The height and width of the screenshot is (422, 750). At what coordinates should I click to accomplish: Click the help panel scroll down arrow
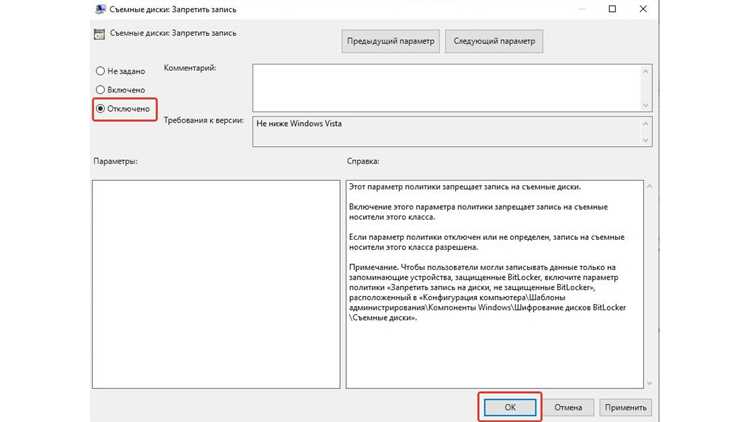pos(650,383)
